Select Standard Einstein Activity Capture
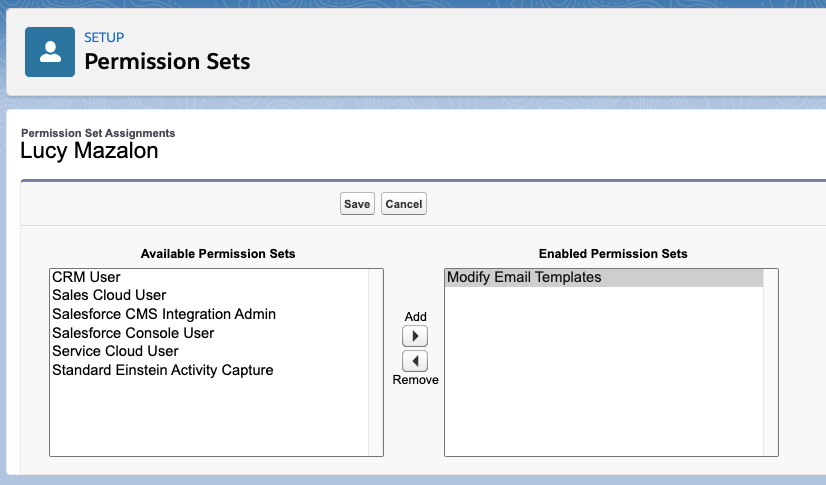This screenshot has height=485, width=826. [x=209, y=370]
